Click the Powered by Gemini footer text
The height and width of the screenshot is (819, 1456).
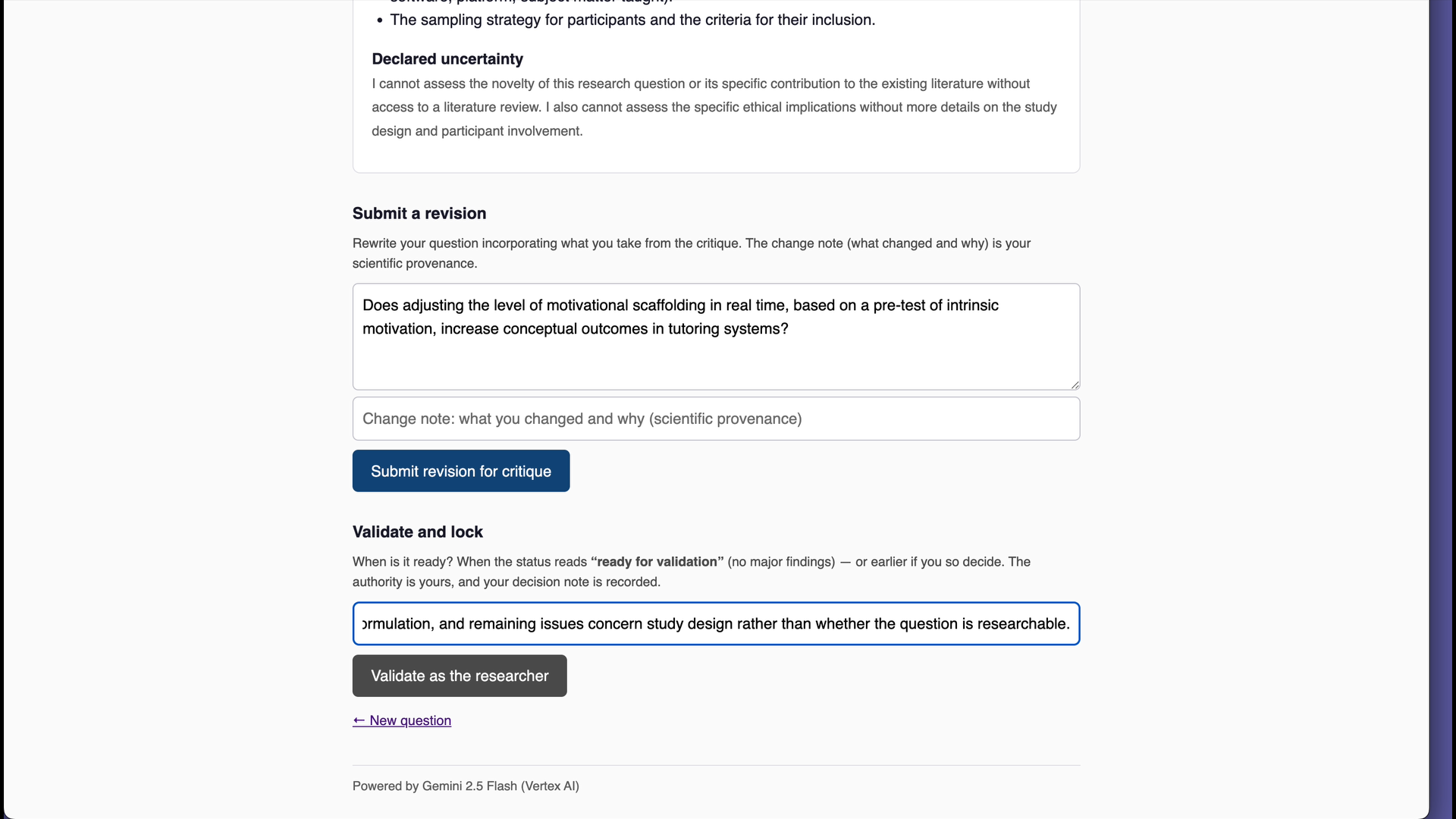[466, 786]
